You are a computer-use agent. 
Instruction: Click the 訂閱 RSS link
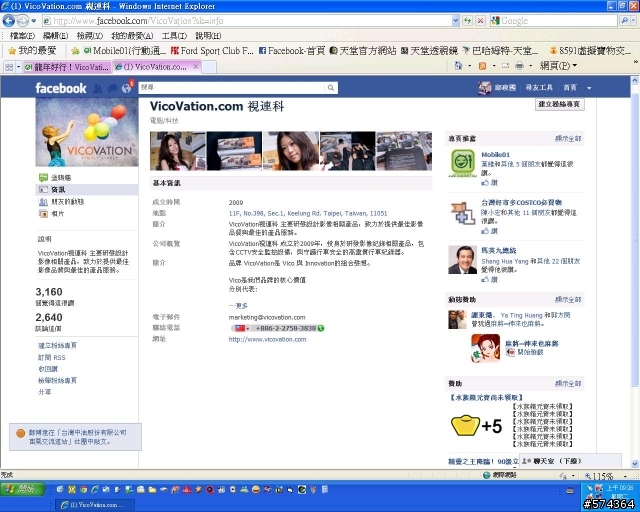51,357
